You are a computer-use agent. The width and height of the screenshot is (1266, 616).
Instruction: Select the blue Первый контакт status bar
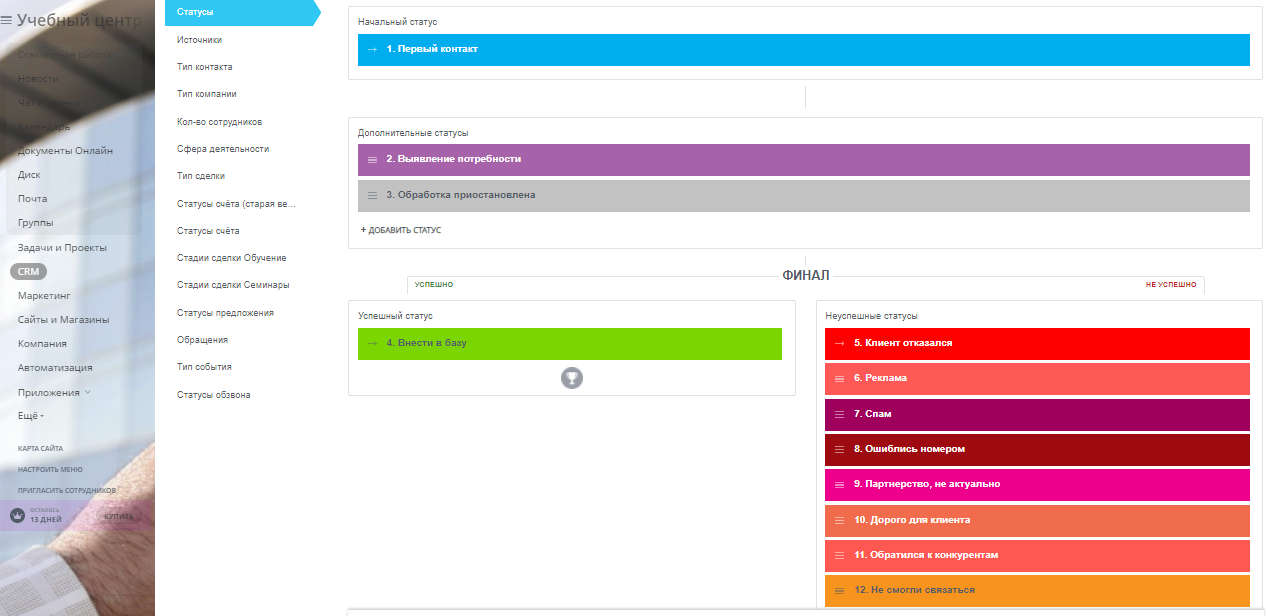pos(803,49)
